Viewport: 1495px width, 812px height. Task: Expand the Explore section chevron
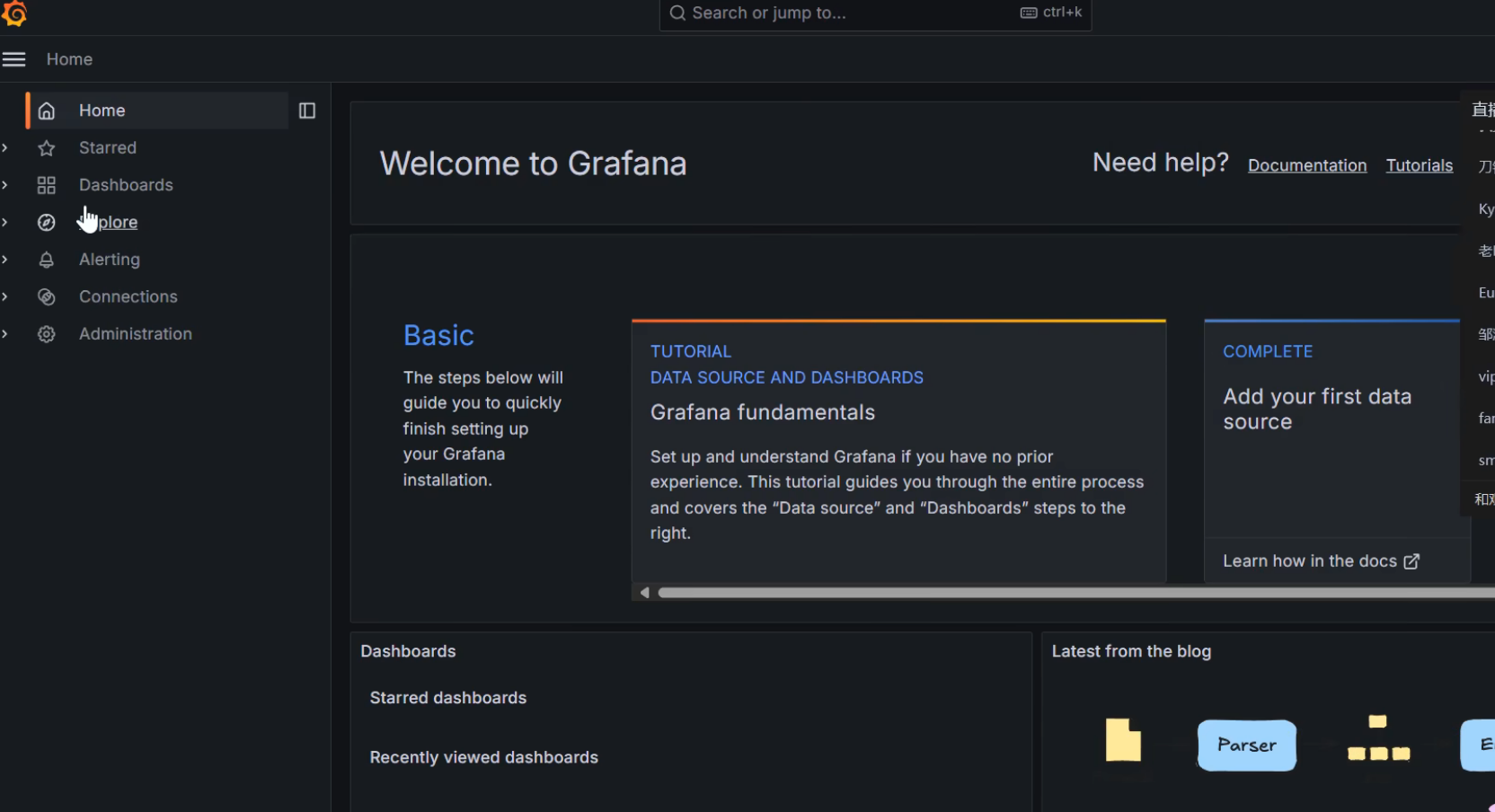pos(5,222)
